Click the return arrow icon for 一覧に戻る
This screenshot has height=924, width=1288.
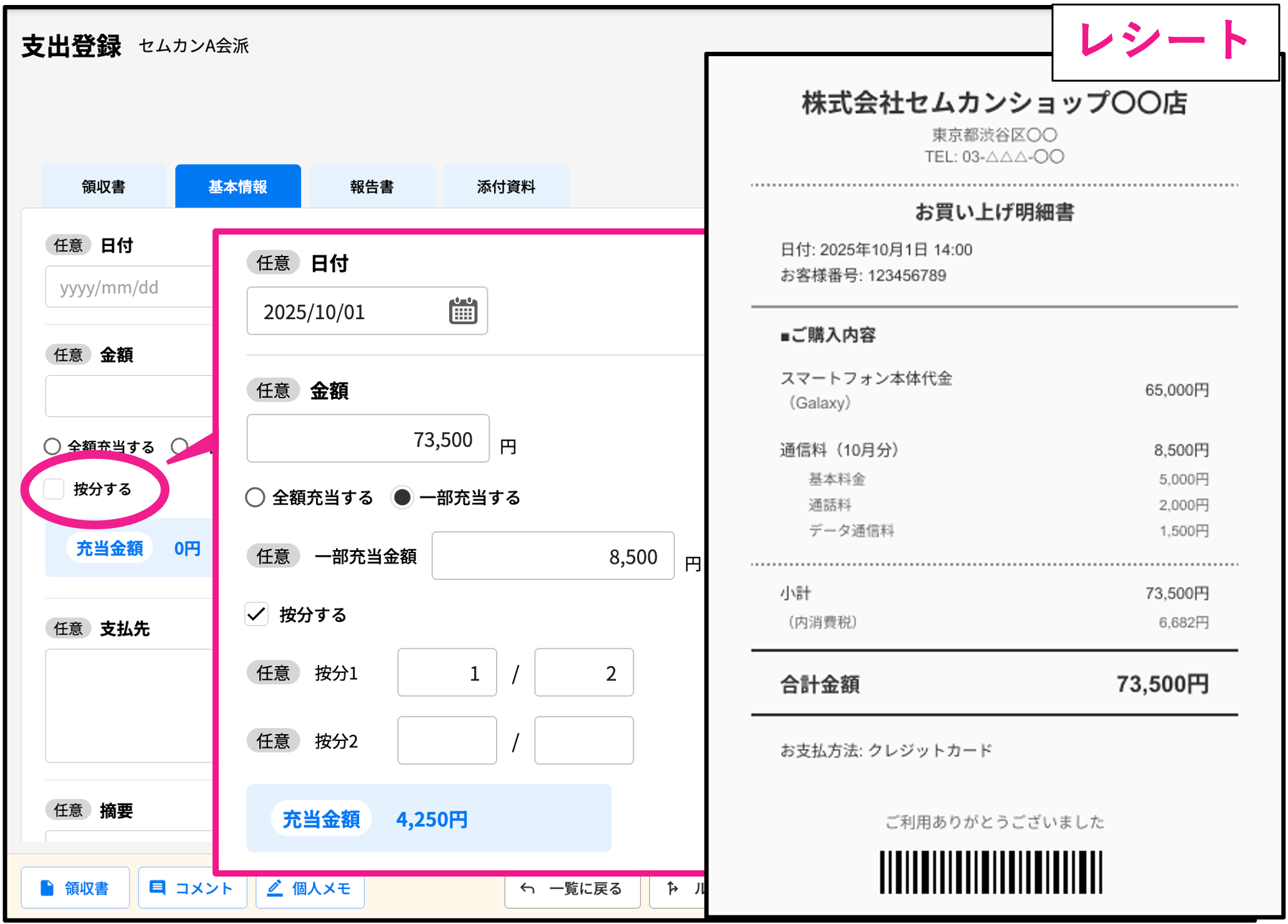[x=528, y=888]
